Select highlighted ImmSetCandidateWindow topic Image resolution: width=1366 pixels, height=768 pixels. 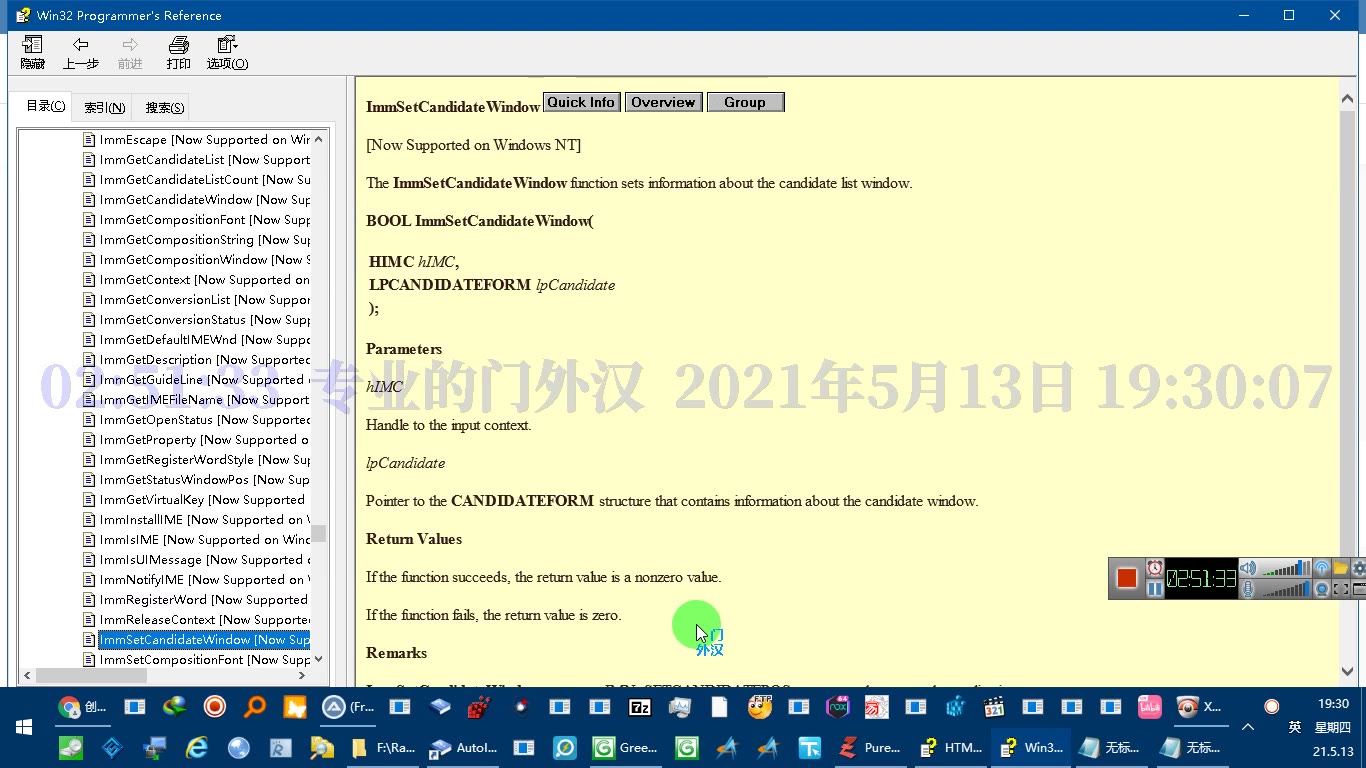click(204, 640)
